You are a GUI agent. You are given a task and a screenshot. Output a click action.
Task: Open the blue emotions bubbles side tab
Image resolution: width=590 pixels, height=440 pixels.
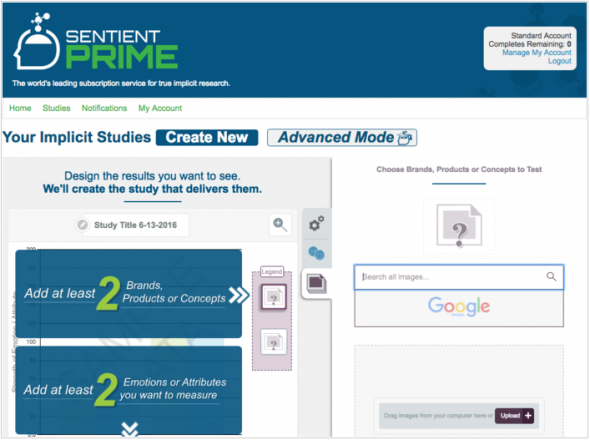tap(316, 253)
